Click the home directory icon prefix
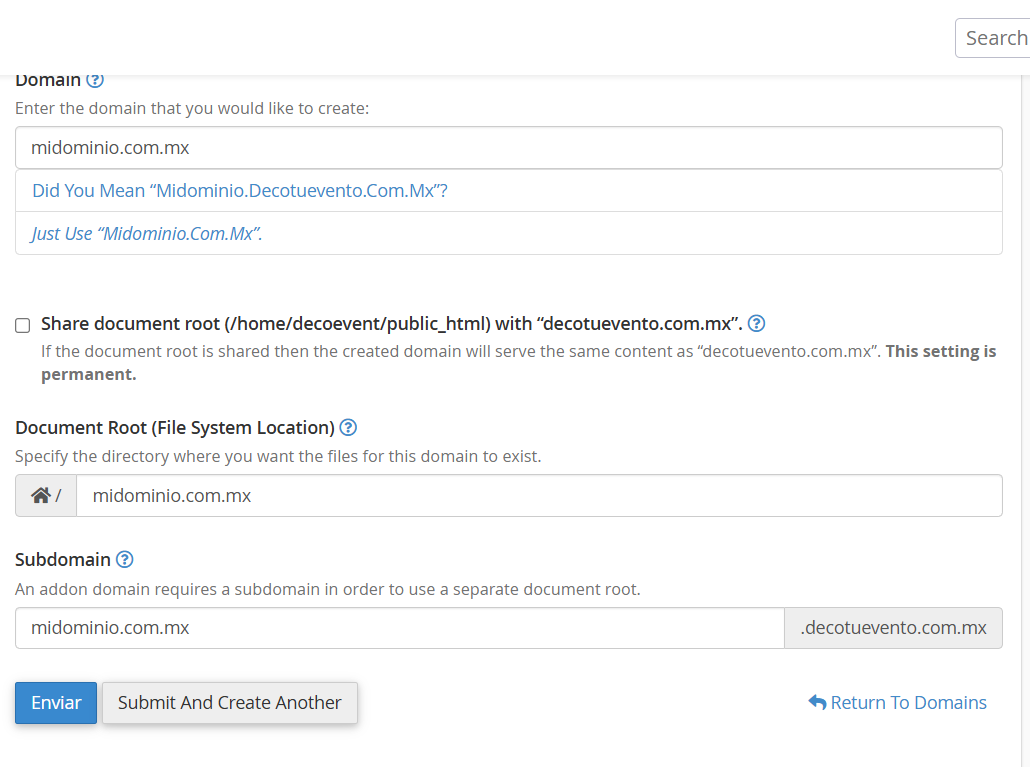 (41, 496)
